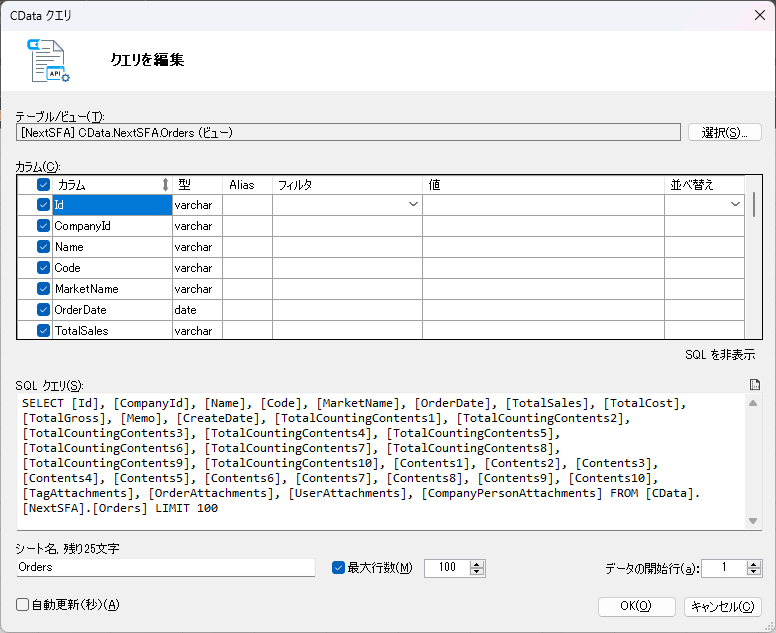Click the フィルタ column header

[x=347, y=185]
